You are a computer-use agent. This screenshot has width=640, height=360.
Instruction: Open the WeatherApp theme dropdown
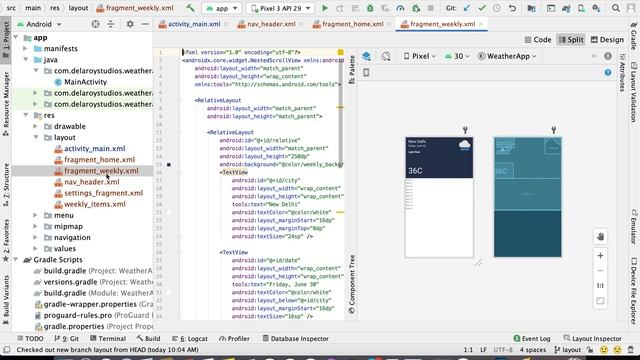tap(507, 56)
